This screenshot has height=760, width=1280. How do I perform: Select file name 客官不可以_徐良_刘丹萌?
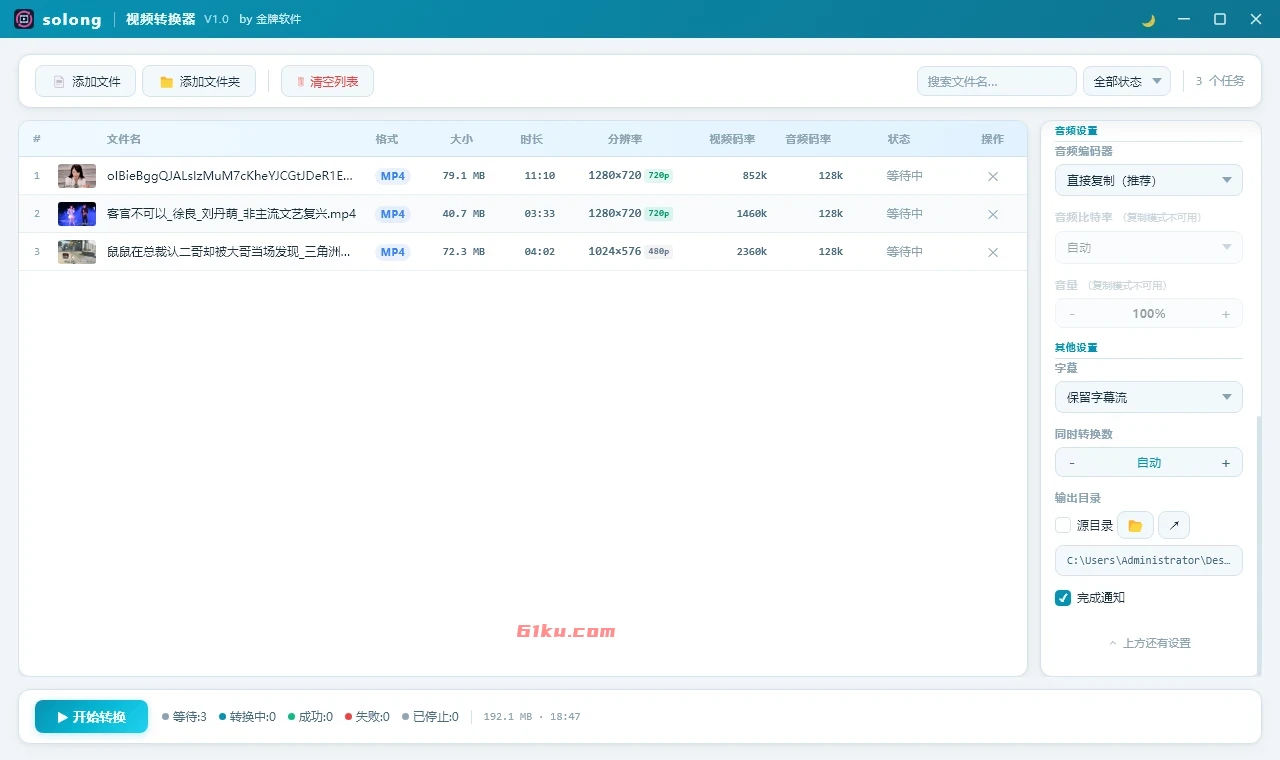231,214
